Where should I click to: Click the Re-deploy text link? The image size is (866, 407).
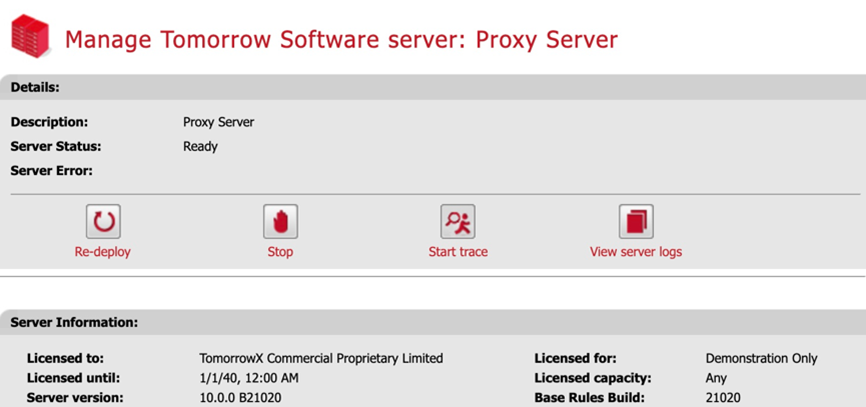tap(103, 252)
